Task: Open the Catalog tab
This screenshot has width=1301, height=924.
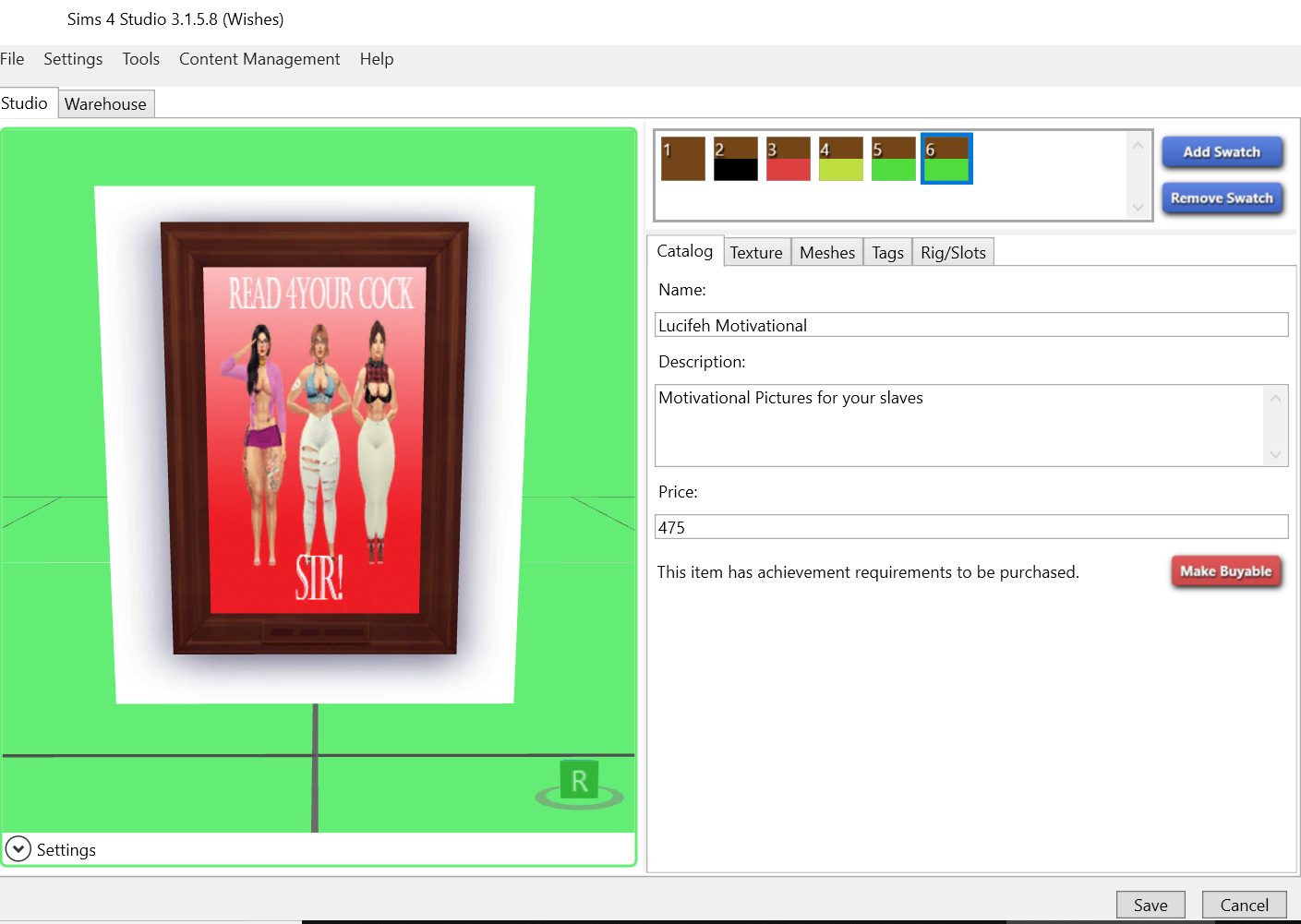Action: point(685,251)
